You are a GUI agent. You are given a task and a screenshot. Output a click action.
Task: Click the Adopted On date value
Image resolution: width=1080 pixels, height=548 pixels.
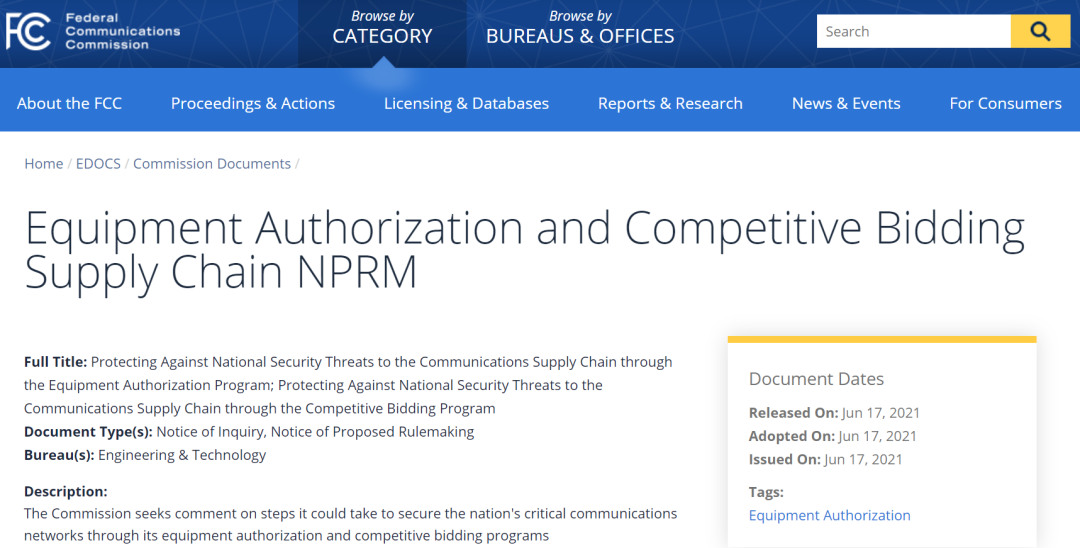pos(878,436)
